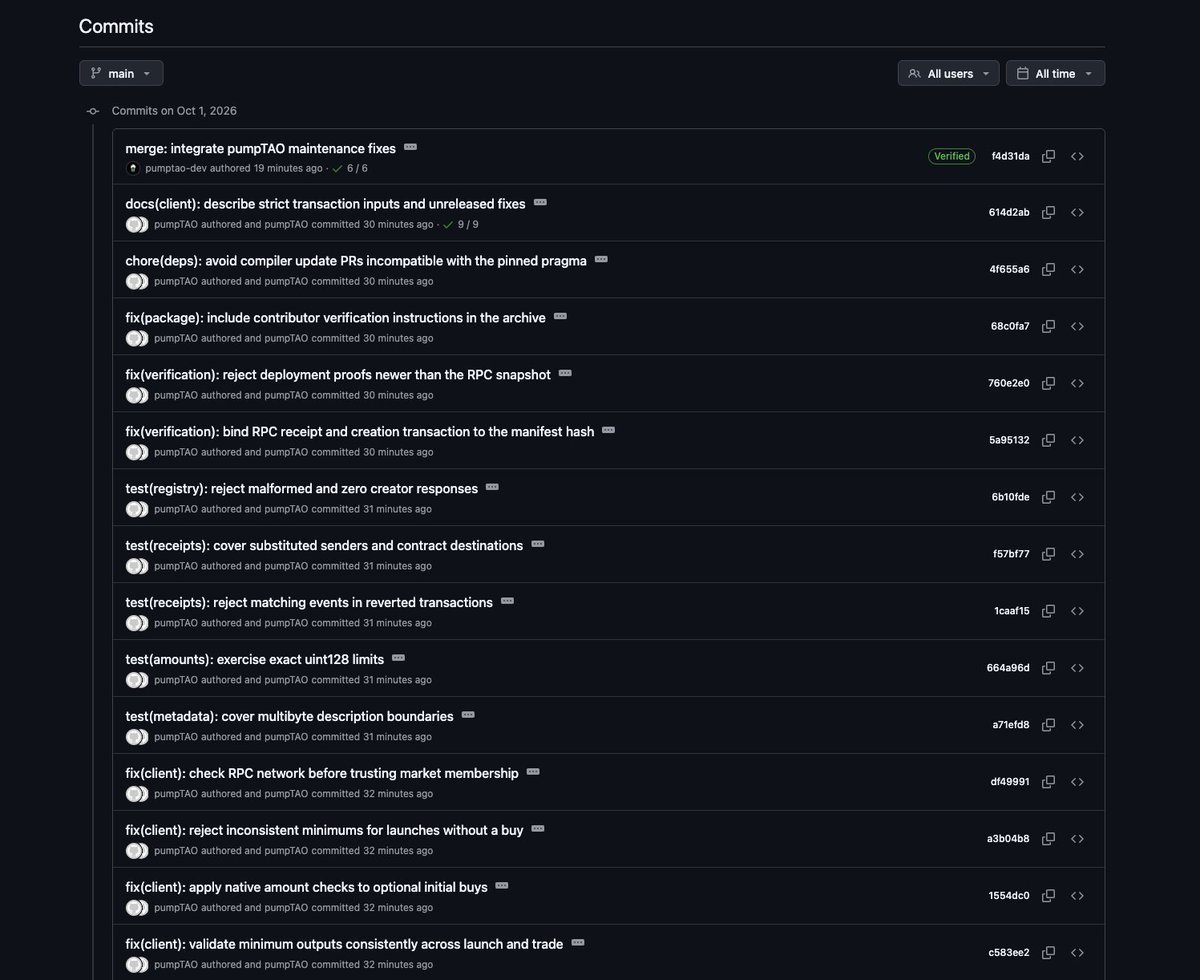Open the All time date filter
1200x980 pixels.
(1055, 73)
